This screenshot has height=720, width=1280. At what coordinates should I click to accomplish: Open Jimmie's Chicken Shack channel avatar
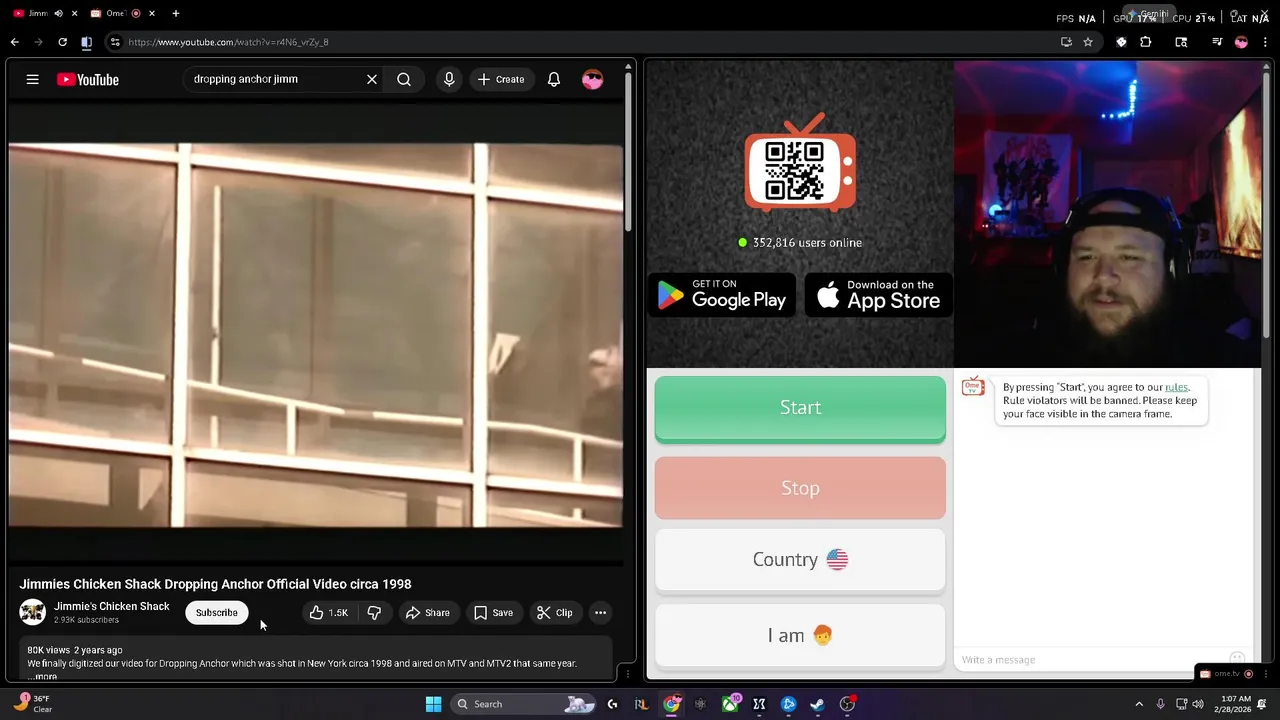tap(33, 612)
